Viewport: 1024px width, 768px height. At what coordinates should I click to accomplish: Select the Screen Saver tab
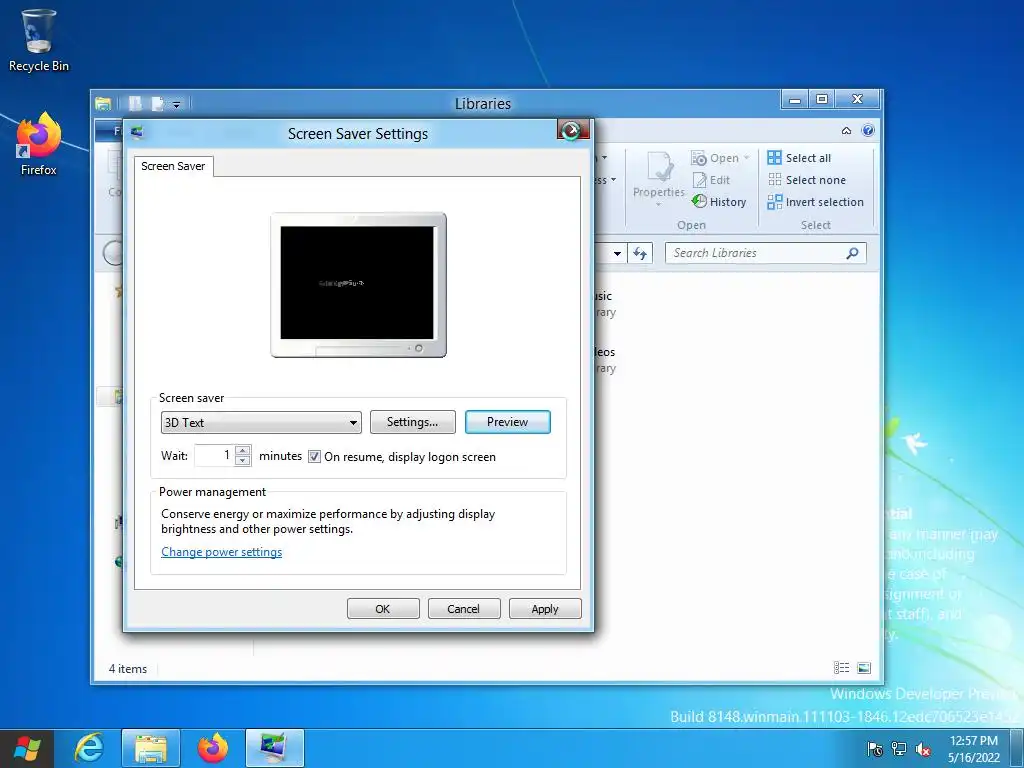point(173,166)
